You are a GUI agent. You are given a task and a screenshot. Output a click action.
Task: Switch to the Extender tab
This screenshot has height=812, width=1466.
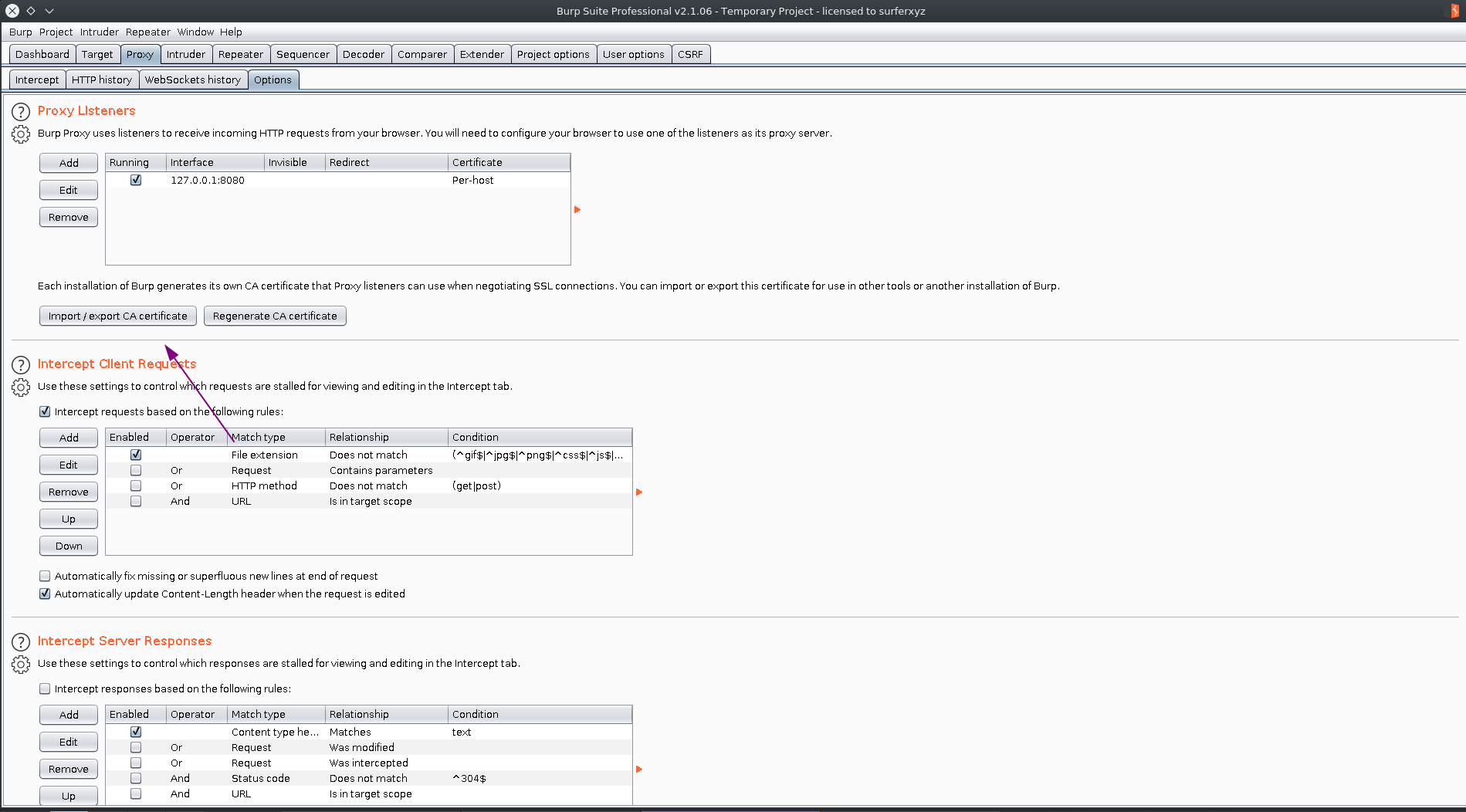coord(482,54)
